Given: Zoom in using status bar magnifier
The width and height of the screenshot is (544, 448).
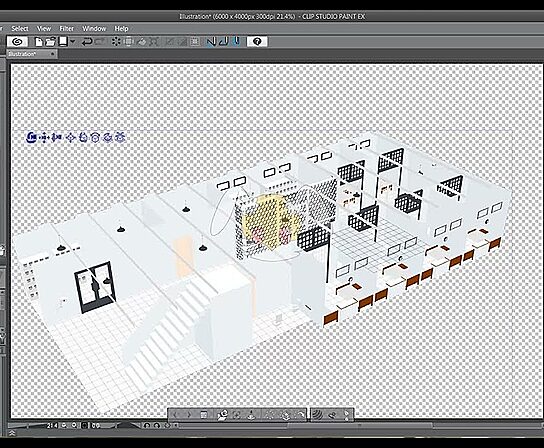Looking at the screenshot, I should click(74, 425).
